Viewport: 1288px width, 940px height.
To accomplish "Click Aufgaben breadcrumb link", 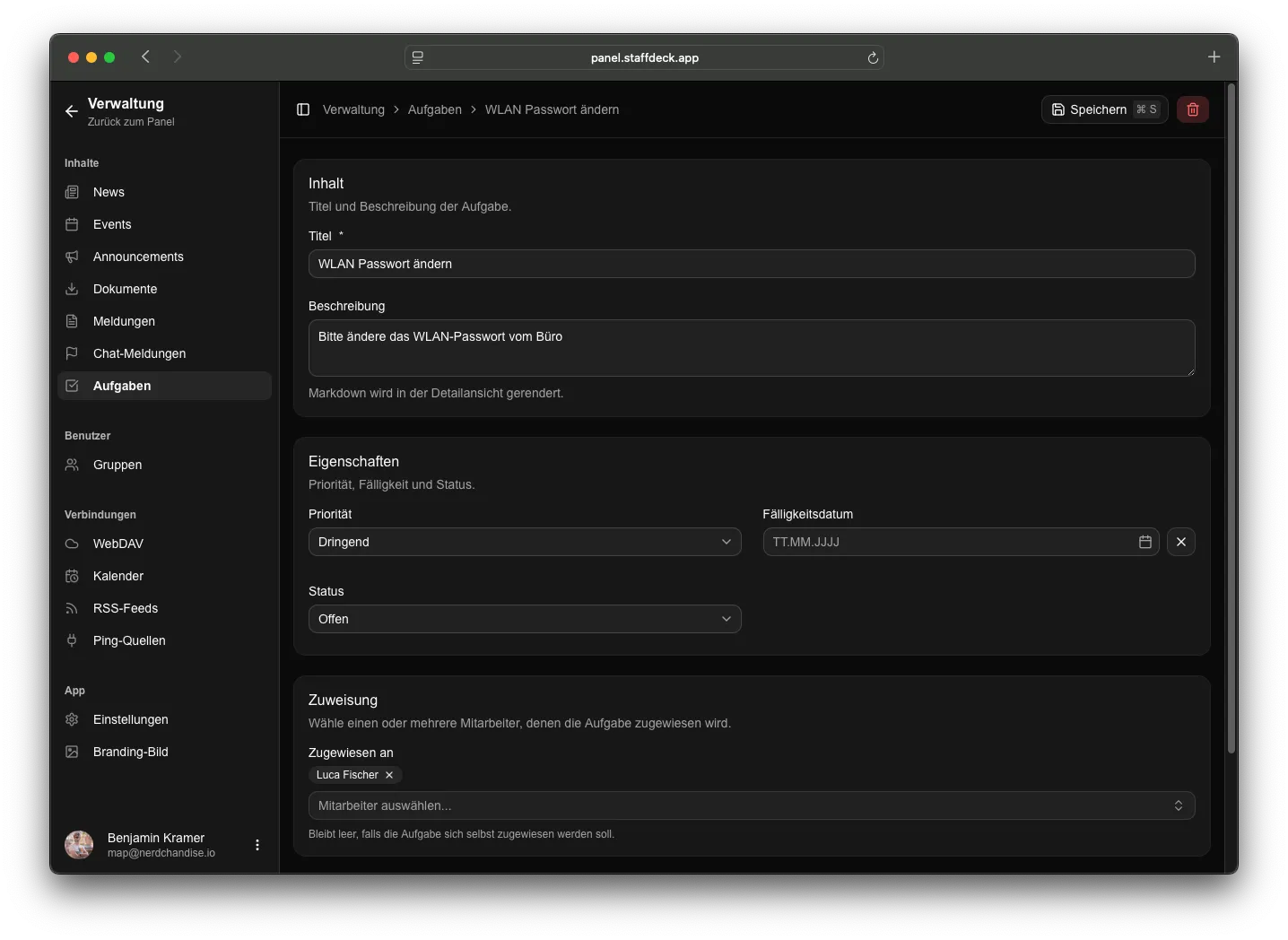I will [x=435, y=109].
